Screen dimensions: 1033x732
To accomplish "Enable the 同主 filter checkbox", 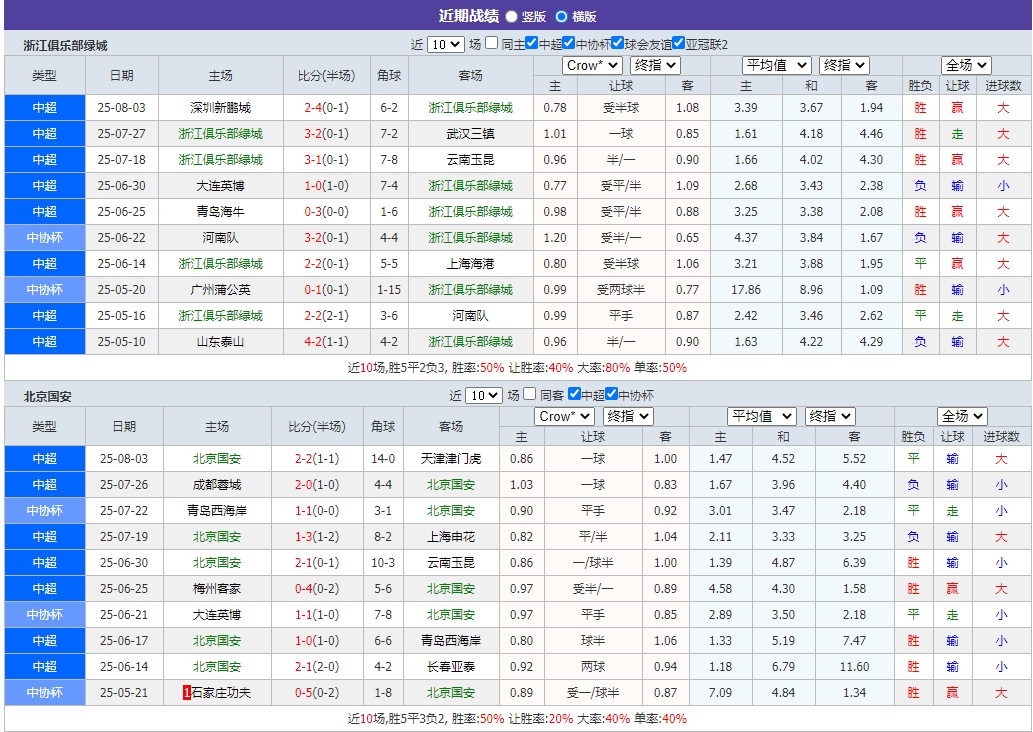I will [x=492, y=43].
